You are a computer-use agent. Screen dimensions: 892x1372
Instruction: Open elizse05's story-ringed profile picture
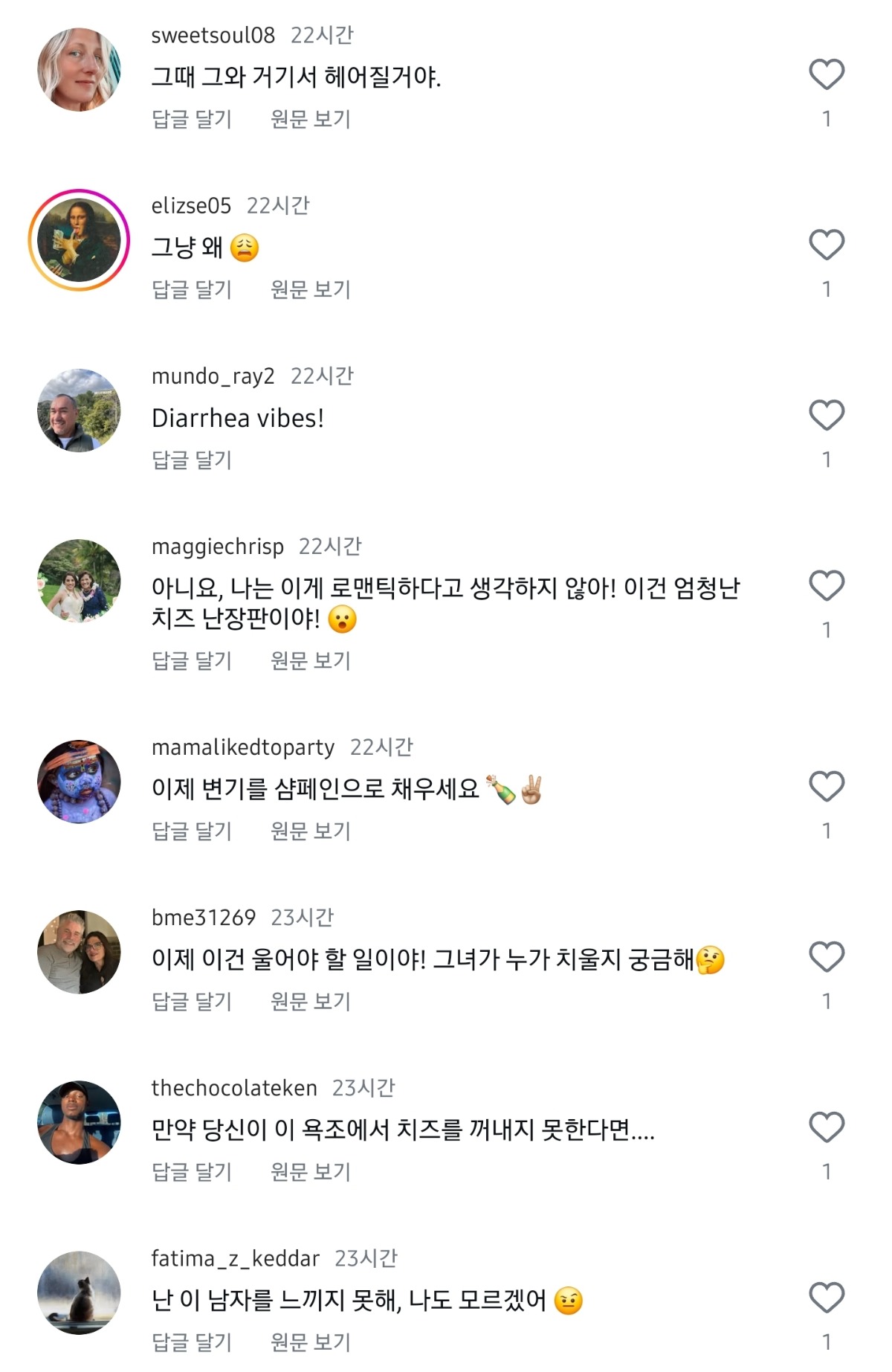coord(79,240)
